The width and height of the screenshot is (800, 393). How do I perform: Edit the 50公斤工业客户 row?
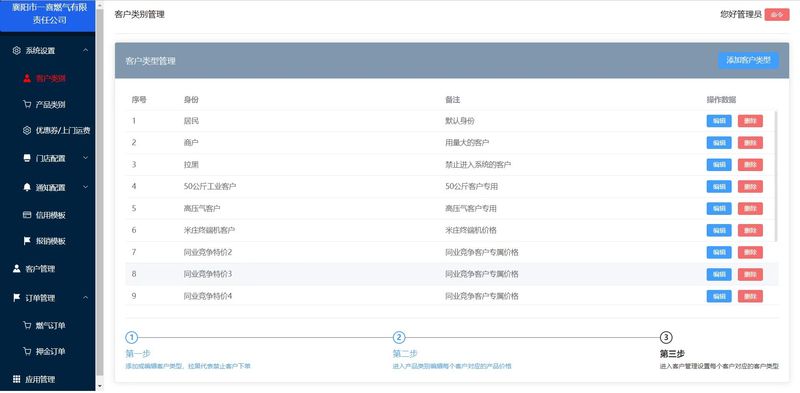pyautogui.click(x=719, y=187)
